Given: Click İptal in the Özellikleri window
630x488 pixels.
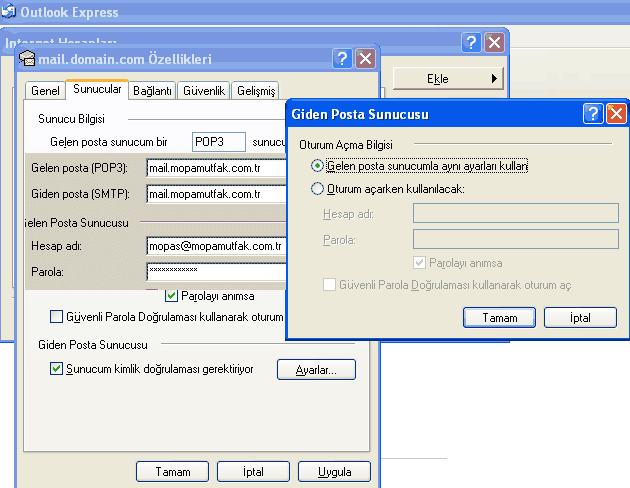Looking at the screenshot, I should [x=254, y=472].
